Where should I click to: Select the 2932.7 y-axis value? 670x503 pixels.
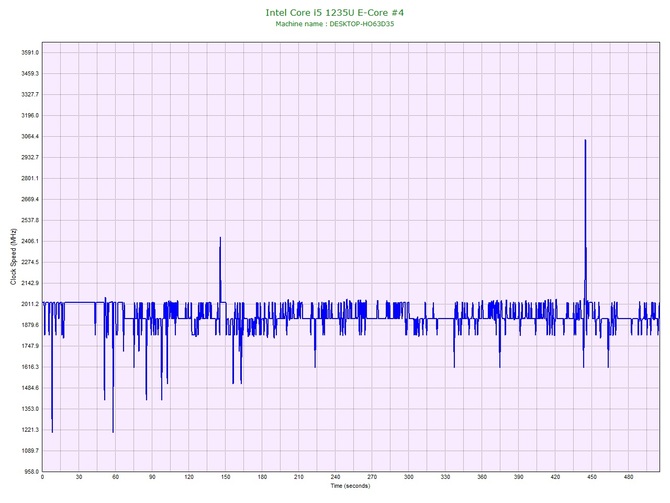(x=30, y=157)
